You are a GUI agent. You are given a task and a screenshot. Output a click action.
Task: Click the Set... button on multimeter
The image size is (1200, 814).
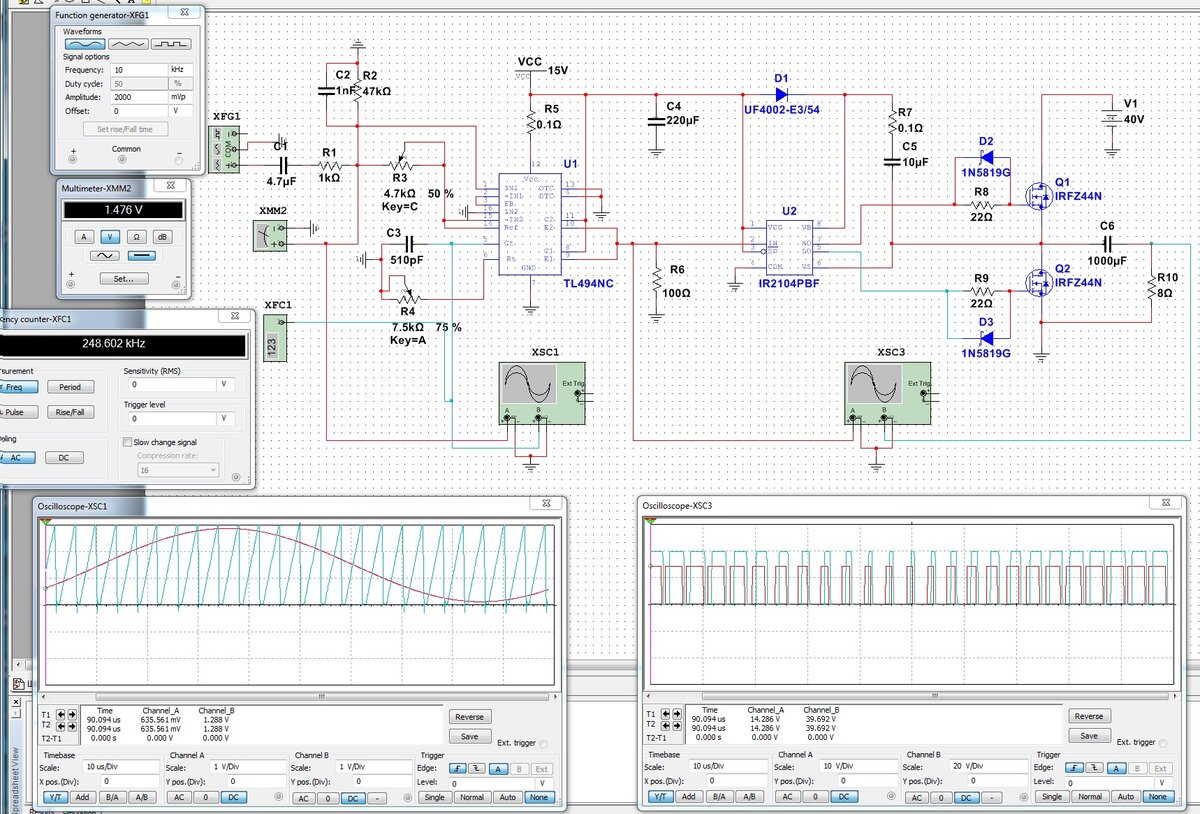click(x=123, y=278)
